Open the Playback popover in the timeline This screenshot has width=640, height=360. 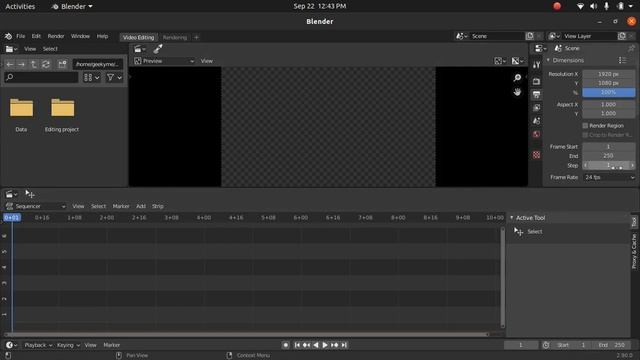(38, 345)
